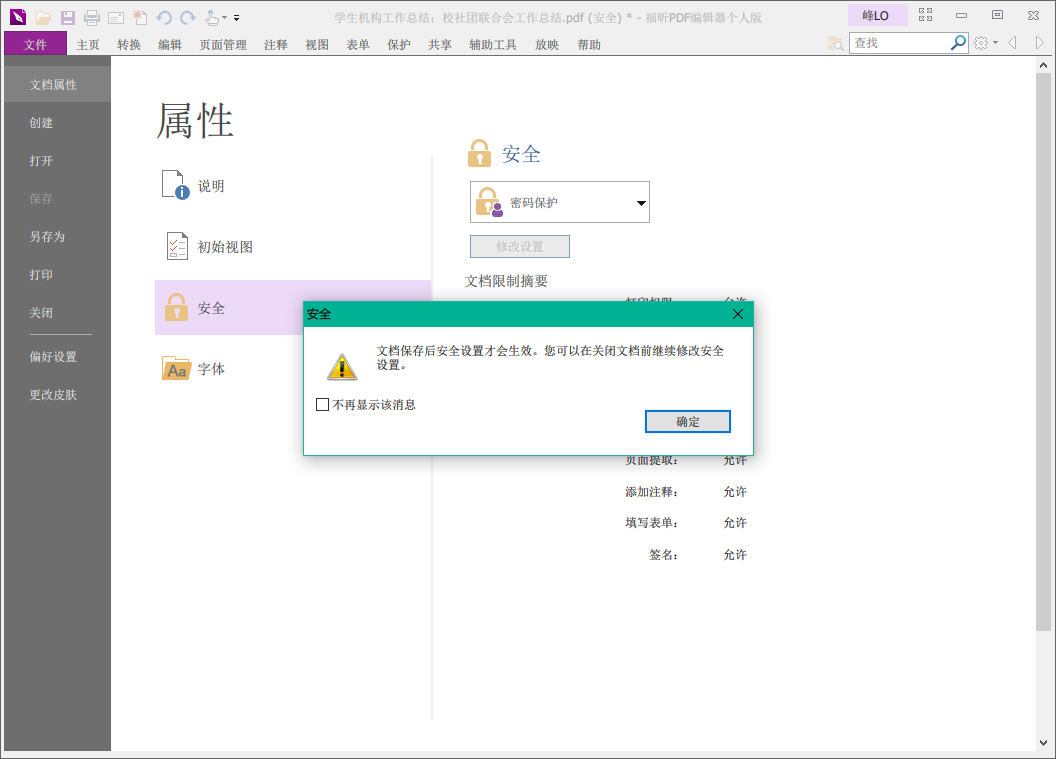
Task: Click the open folder icon in toolbar
Action: (x=43, y=18)
